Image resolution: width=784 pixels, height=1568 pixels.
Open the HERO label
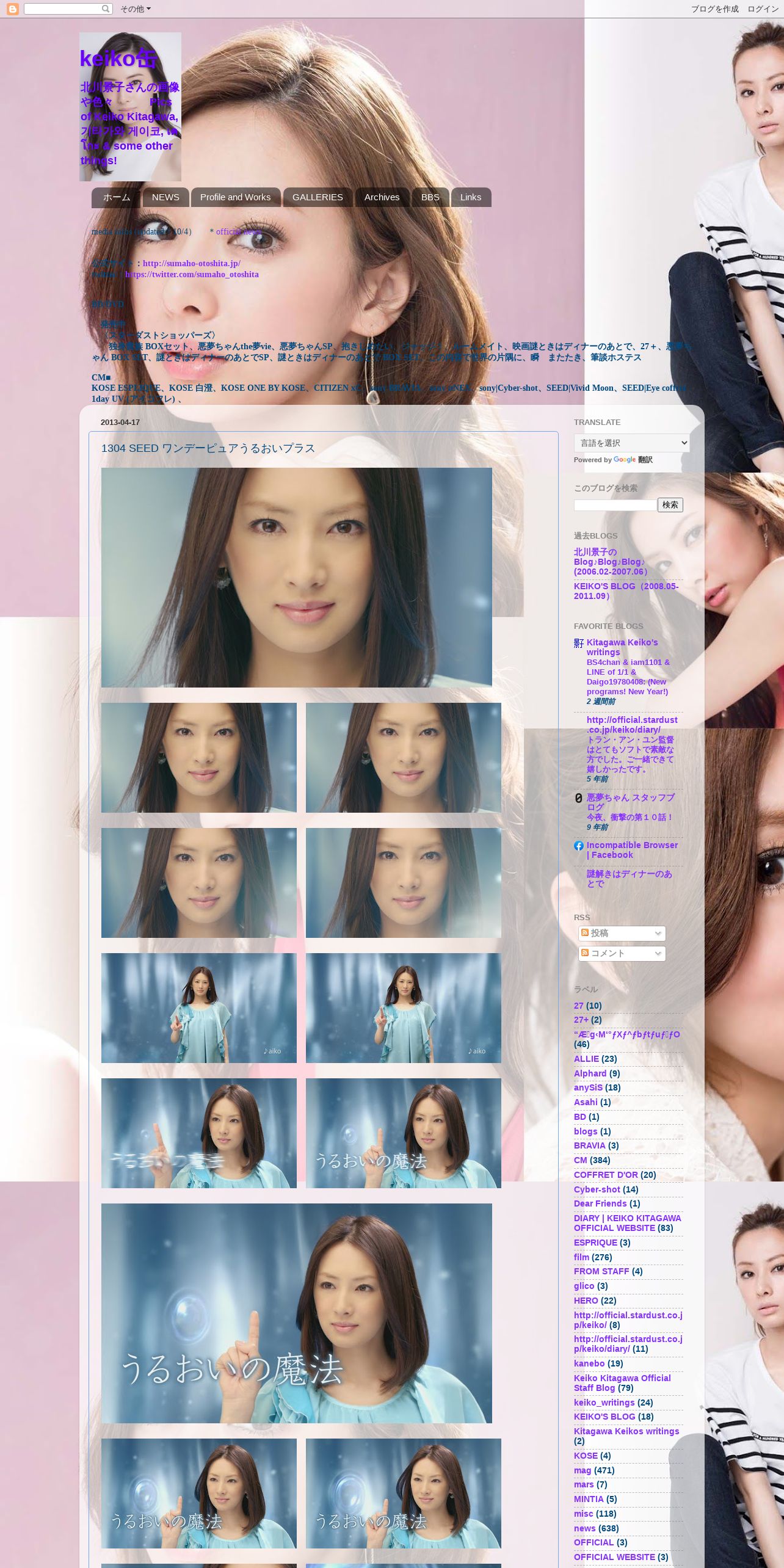pyautogui.click(x=586, y=1301)
